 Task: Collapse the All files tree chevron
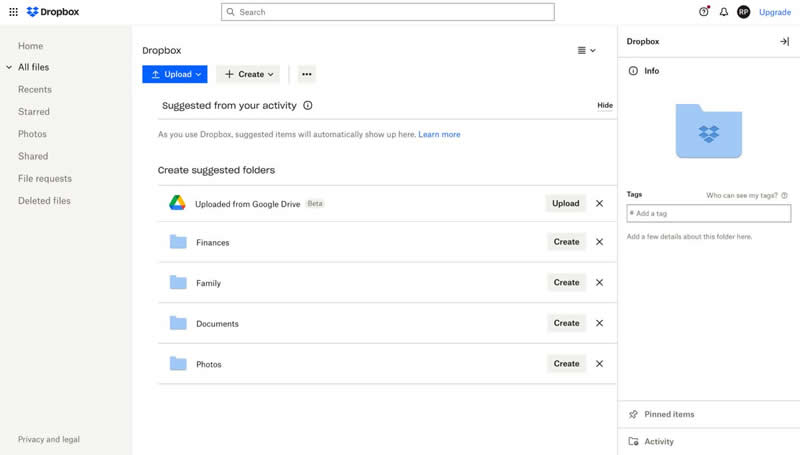(x=9, y=67)
